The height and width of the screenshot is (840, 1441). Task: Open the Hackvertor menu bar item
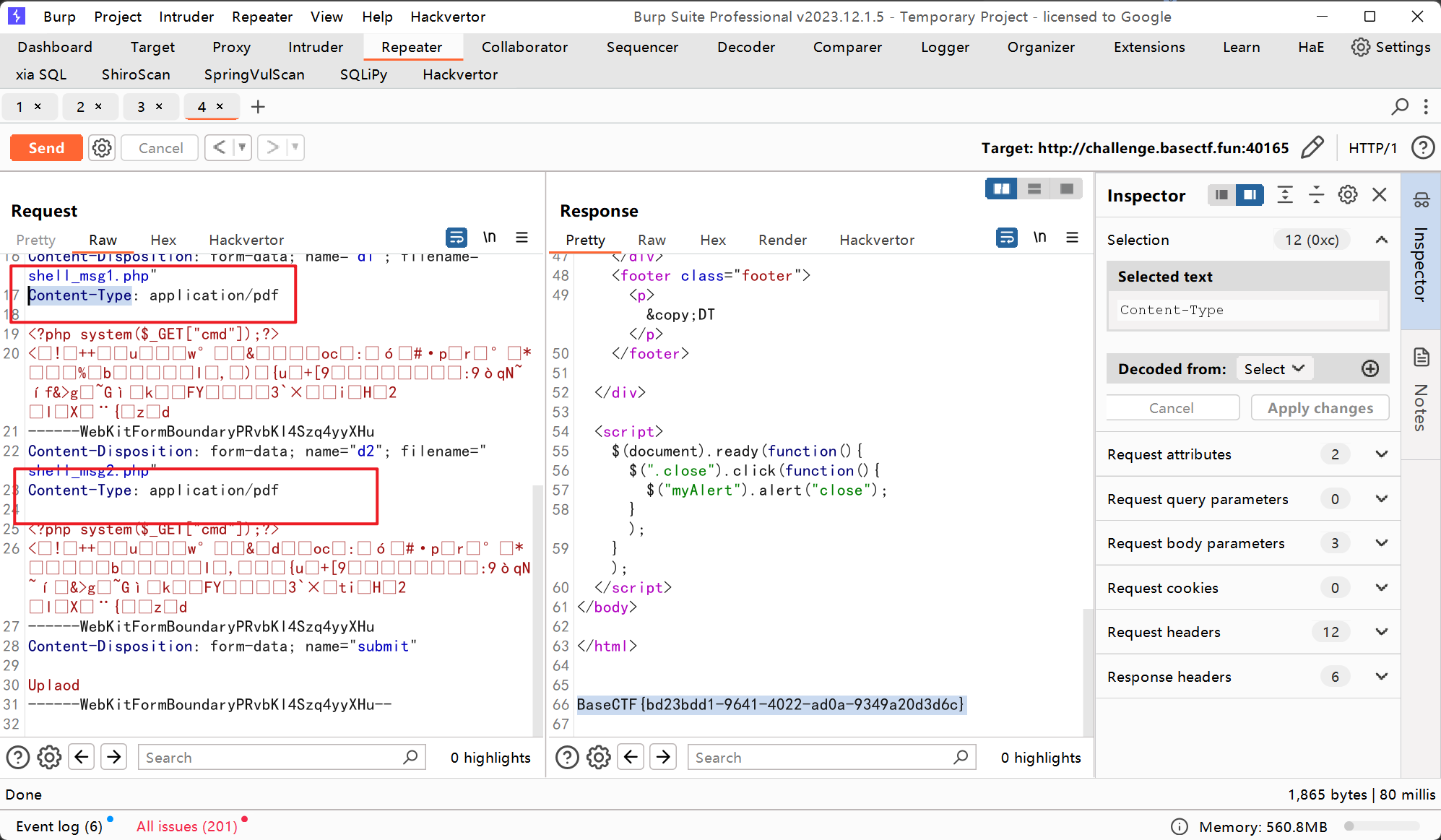click(x=448, y=17)
